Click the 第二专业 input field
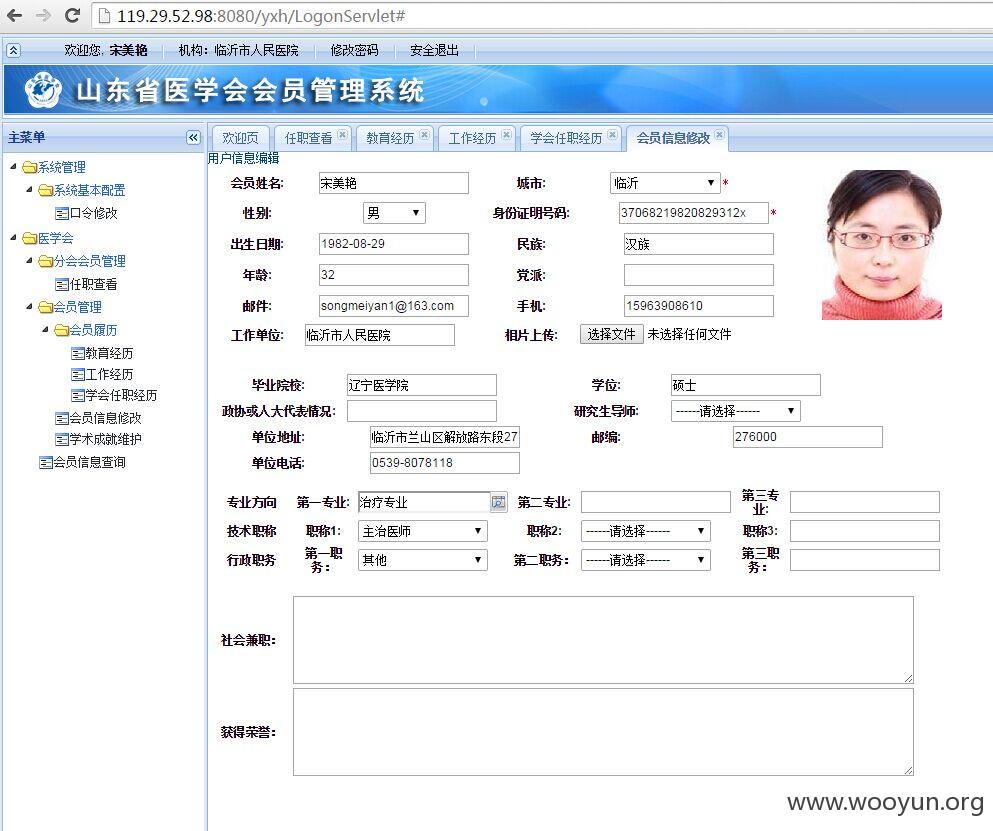Screen dimensions: 993x831 tap(656, 502)
